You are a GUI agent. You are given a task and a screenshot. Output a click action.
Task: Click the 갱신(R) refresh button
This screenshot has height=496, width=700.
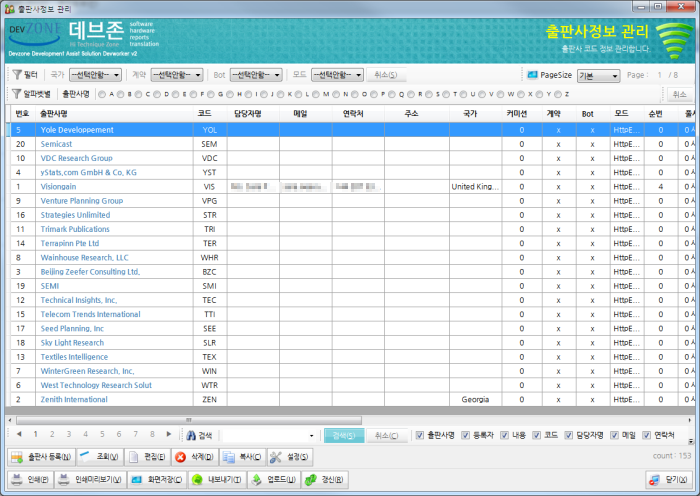click(x=325, y=479)
